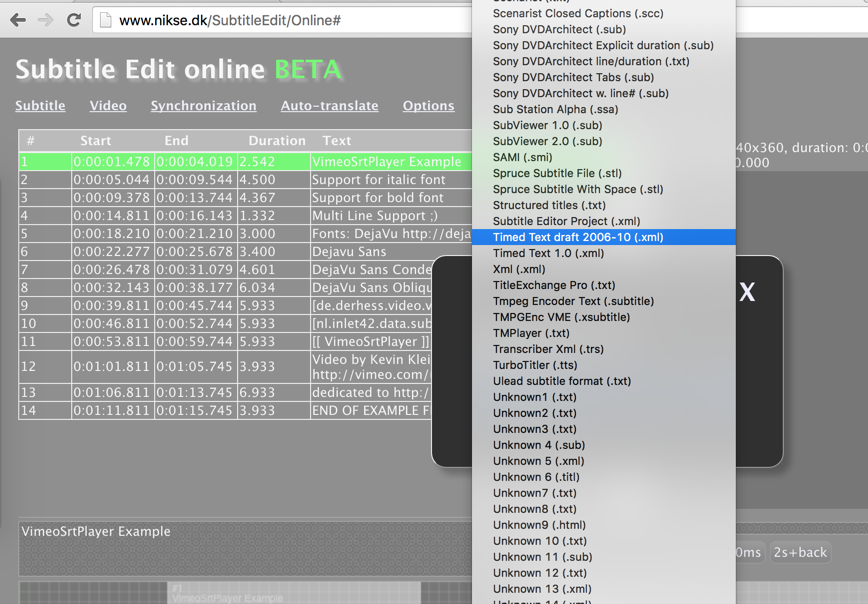The height and width of the screenshot is (604, 868).
Task: Pick Unknown2 (.txt) from list
Action: (604, 414)
